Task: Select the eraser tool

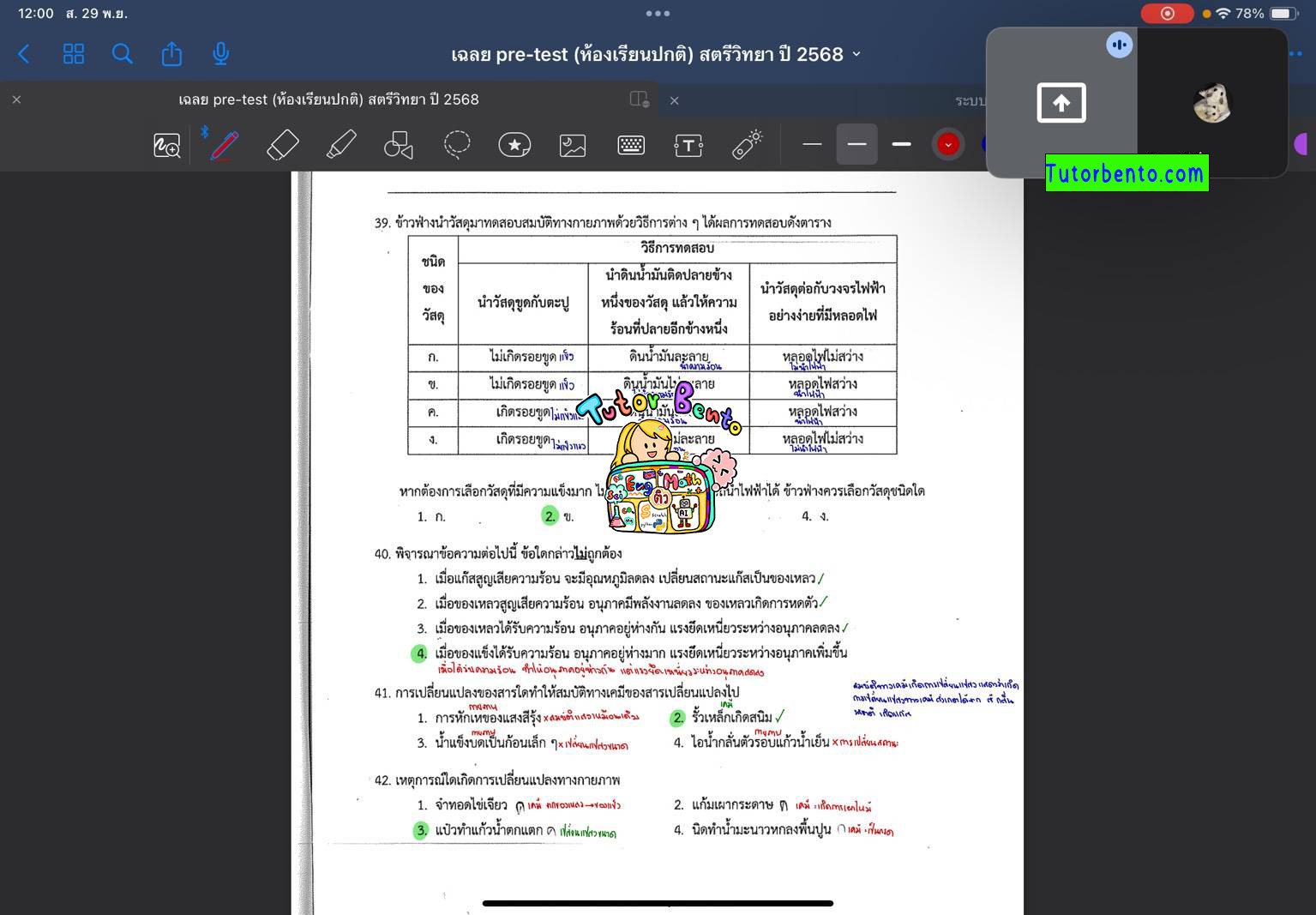Action: pos(283,144)
